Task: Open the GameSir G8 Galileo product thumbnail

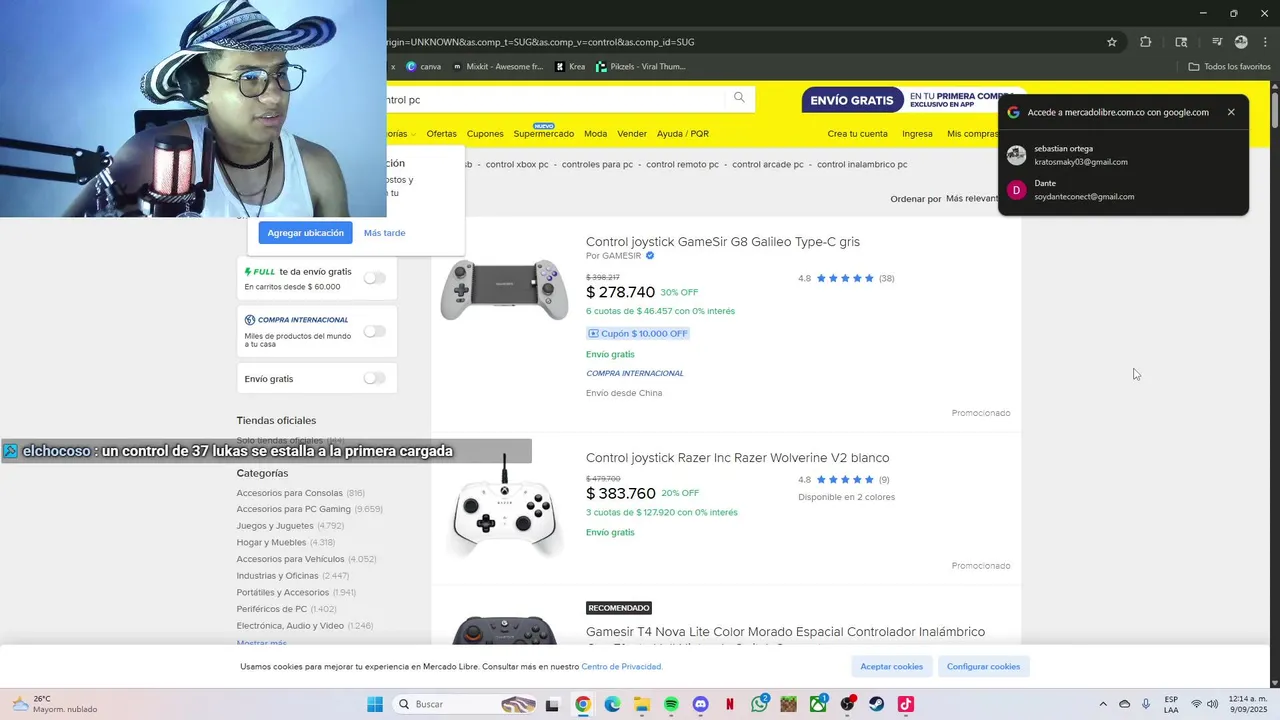Action: 504,290
